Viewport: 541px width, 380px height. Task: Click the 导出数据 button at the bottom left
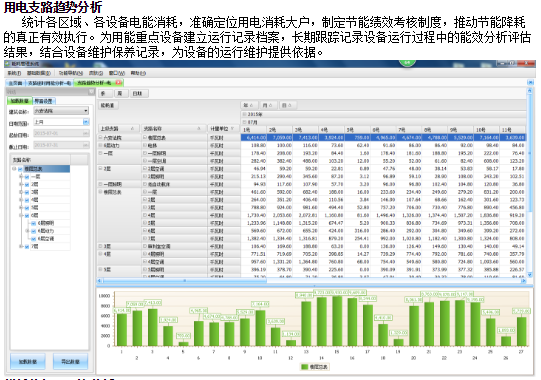[x=70, y=361]
